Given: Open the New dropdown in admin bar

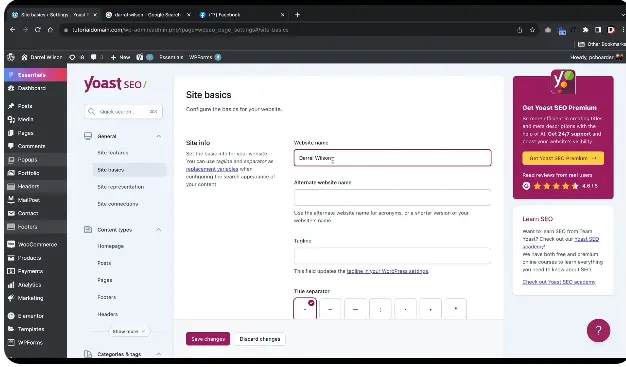Looking at the screenshot, I should tap(121, 57).
